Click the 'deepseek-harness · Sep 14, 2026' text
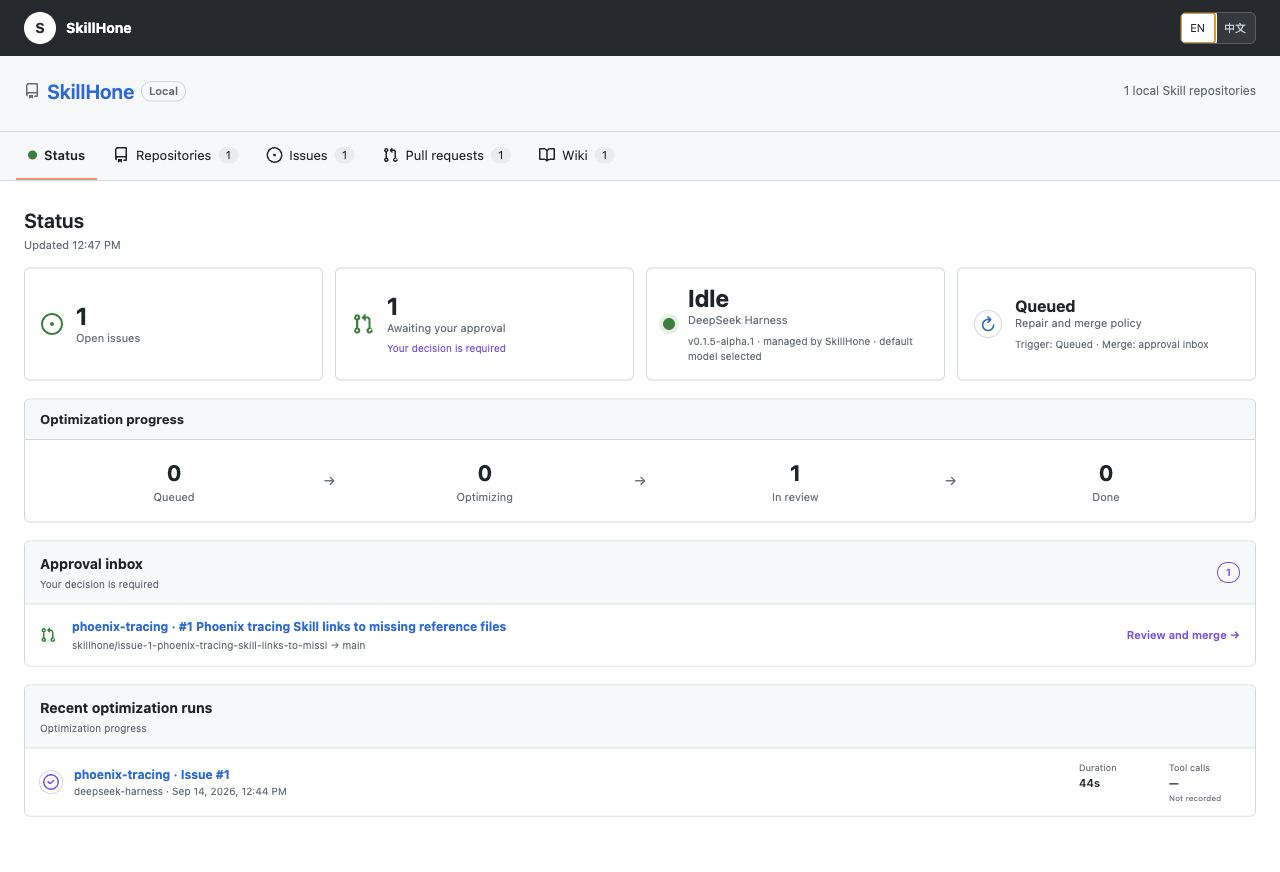 click(180, 792)
